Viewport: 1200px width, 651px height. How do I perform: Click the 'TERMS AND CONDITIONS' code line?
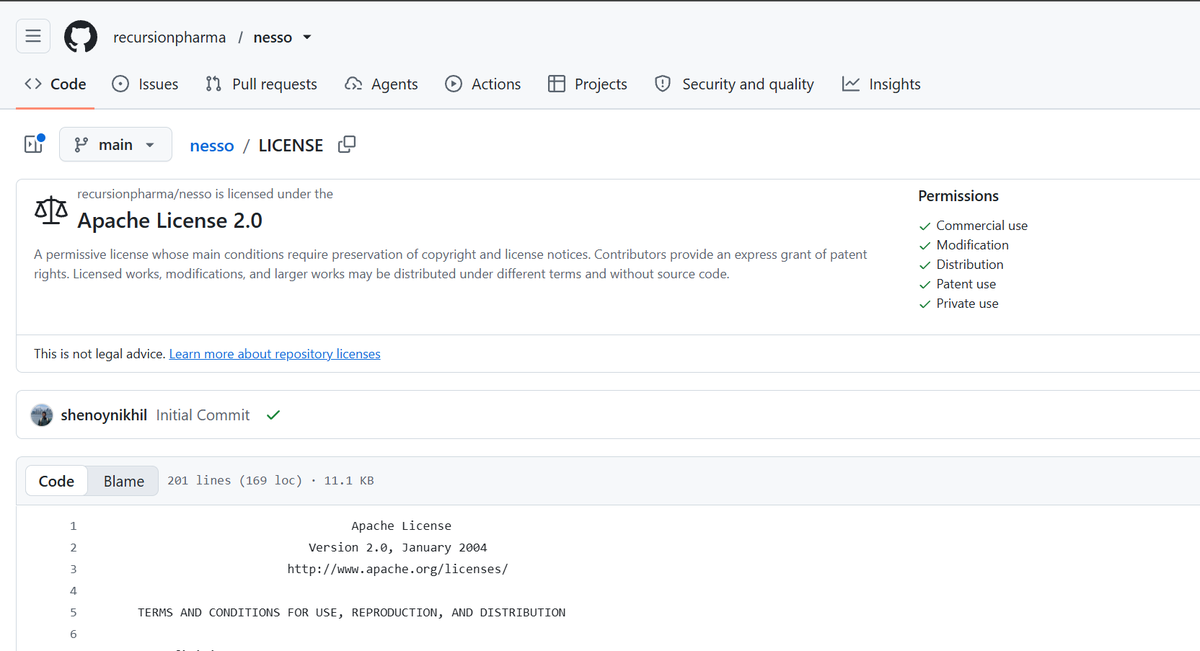pyautogui.click(x=352, y=612)
